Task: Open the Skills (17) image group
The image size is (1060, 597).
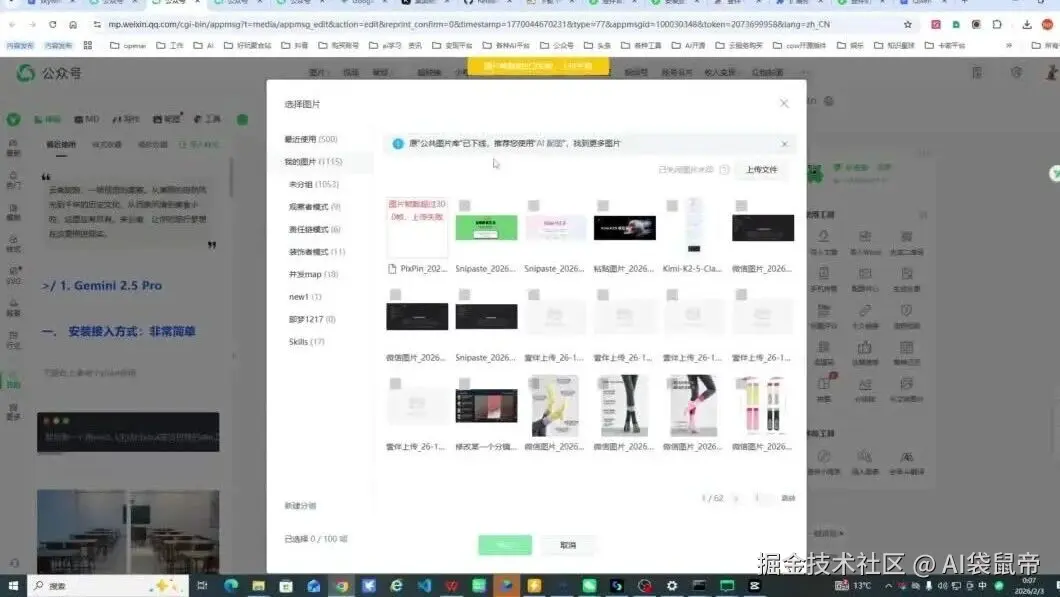Action: (307, 342)
